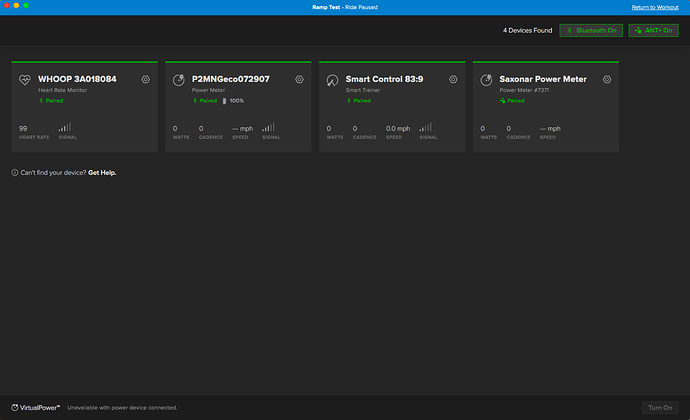Image resolution: width=690 pixels, height=420 pixels.
Task: Click the 100% battery level text
Action: click(236, 101)
